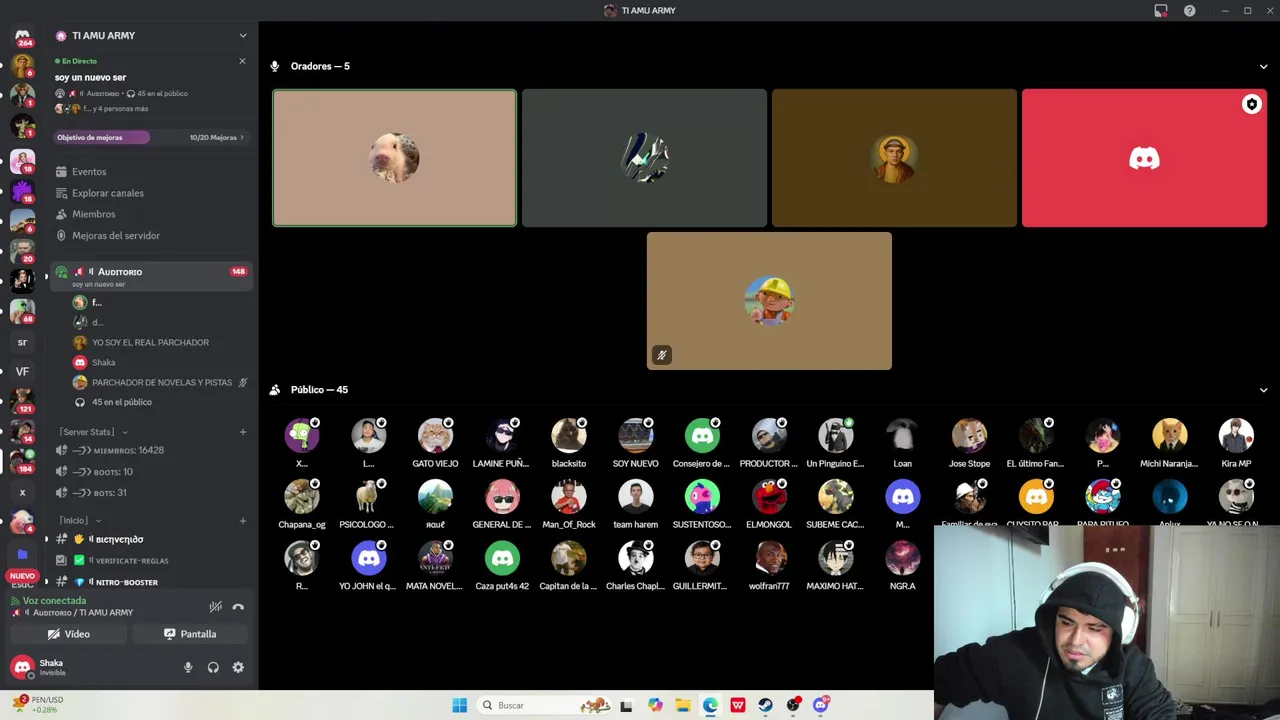Screen dimensions: 1280x720
Task: Toggle noise suppression in voice panel
Action: click(215, 607)
